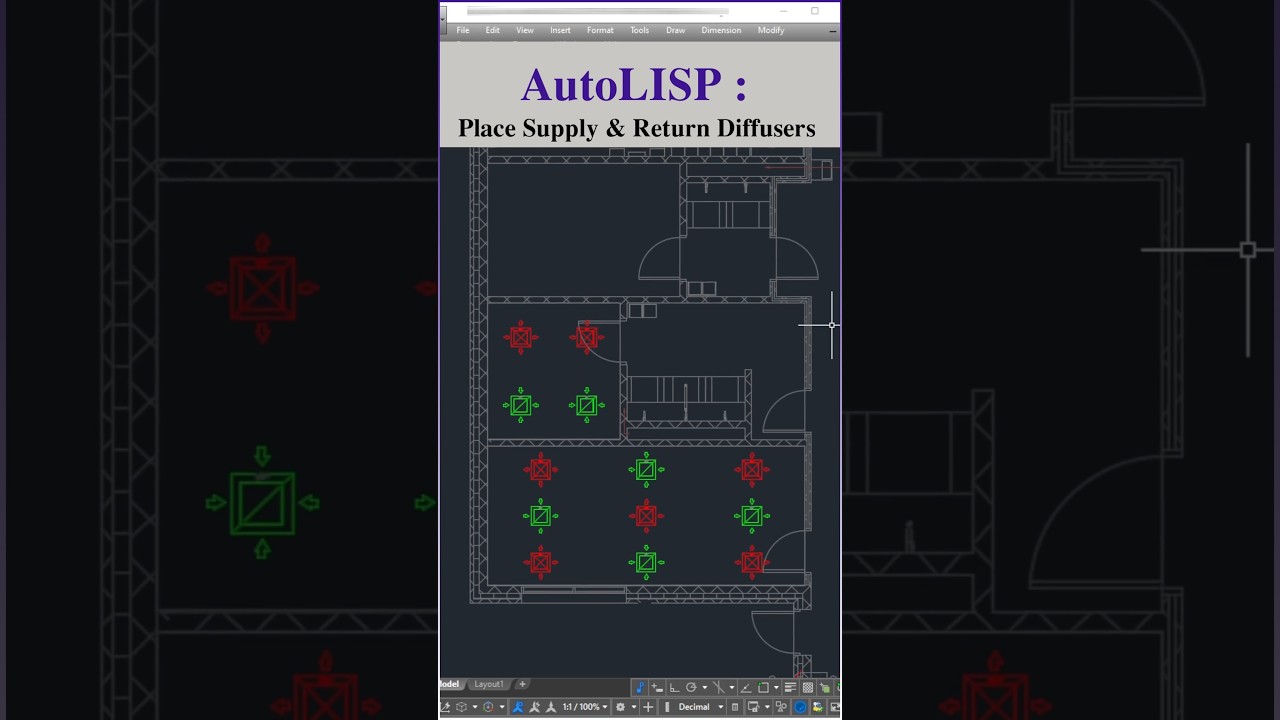The height and width of the screenshot is (720, 1280).
Task: Toggle the blue snap mode status icon
Action: 640,688
